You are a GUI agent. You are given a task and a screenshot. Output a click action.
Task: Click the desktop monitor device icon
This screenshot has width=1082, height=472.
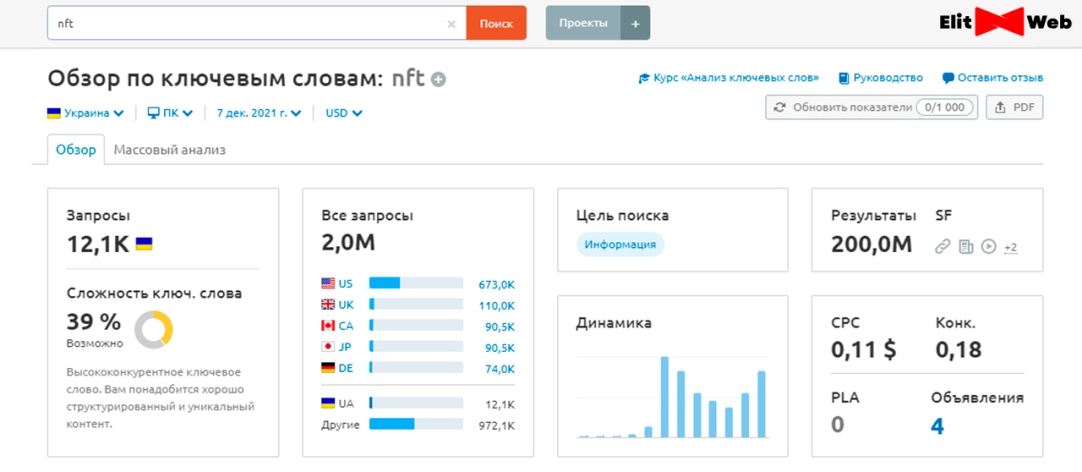coord(154,112)
